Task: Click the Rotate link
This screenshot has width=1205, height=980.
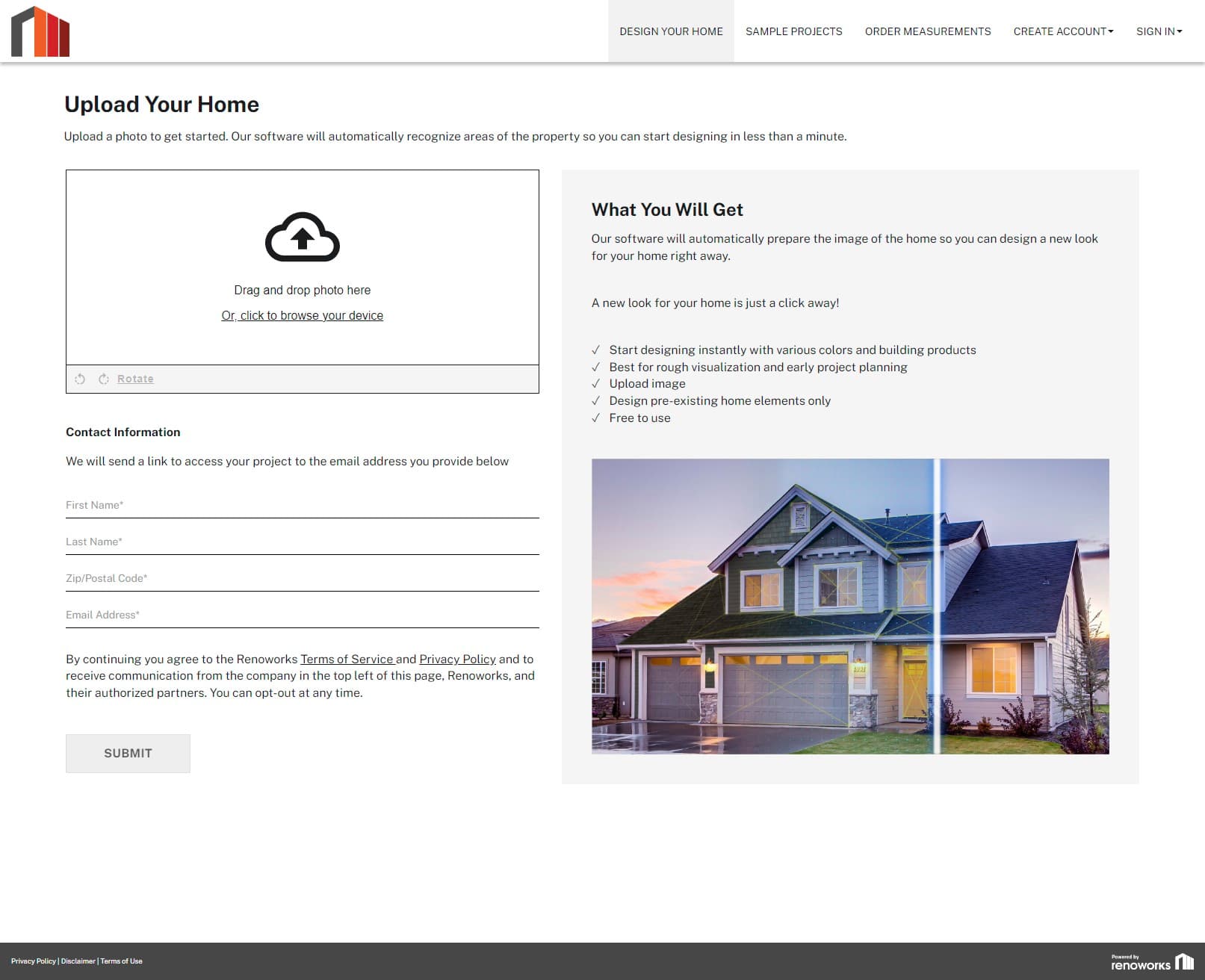Action: click(135, 379)
